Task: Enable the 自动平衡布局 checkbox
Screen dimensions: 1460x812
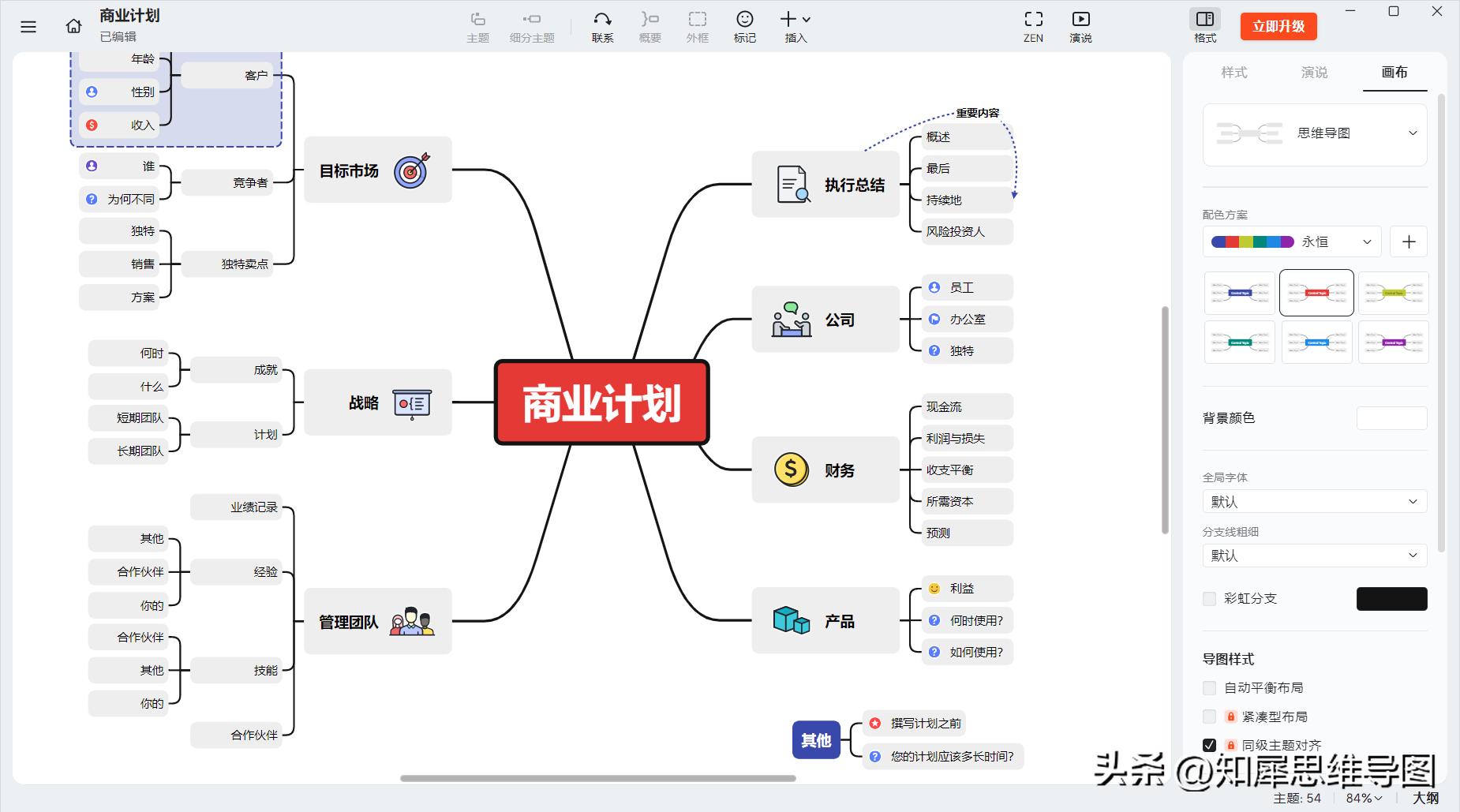Action: coord(1209,687)
